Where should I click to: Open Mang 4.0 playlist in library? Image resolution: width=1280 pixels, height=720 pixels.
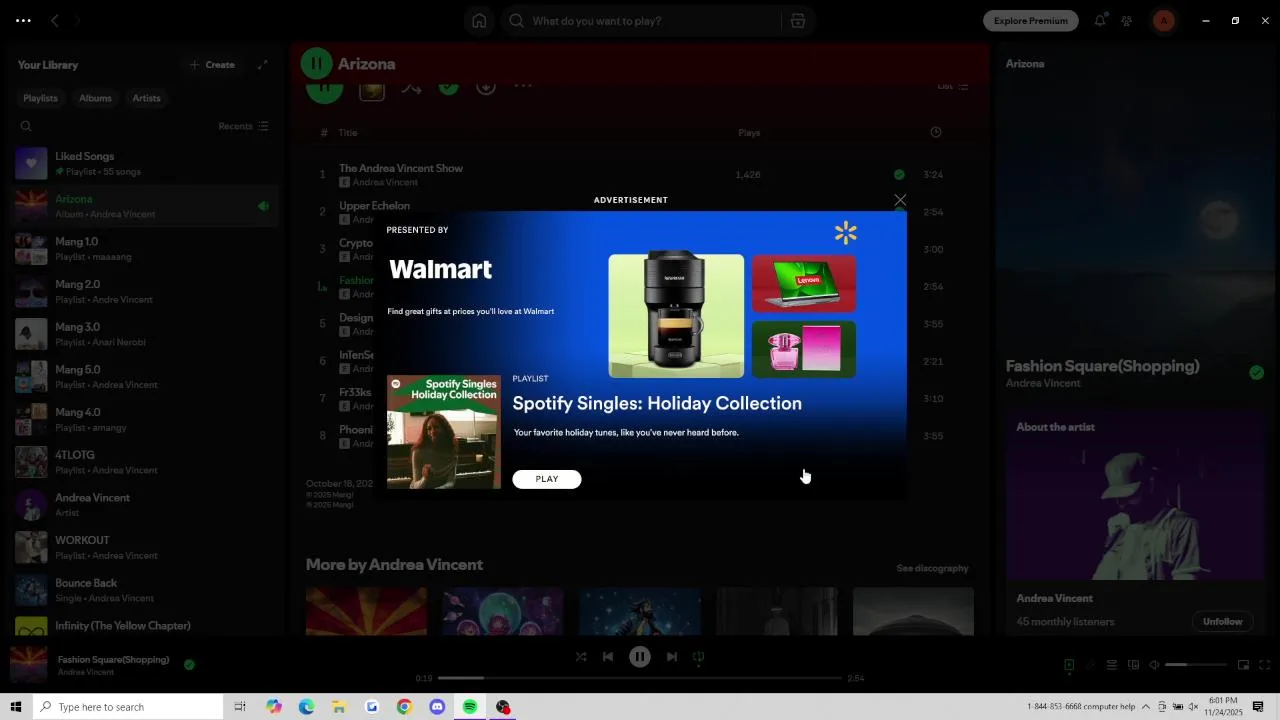[x=144, y=419]
